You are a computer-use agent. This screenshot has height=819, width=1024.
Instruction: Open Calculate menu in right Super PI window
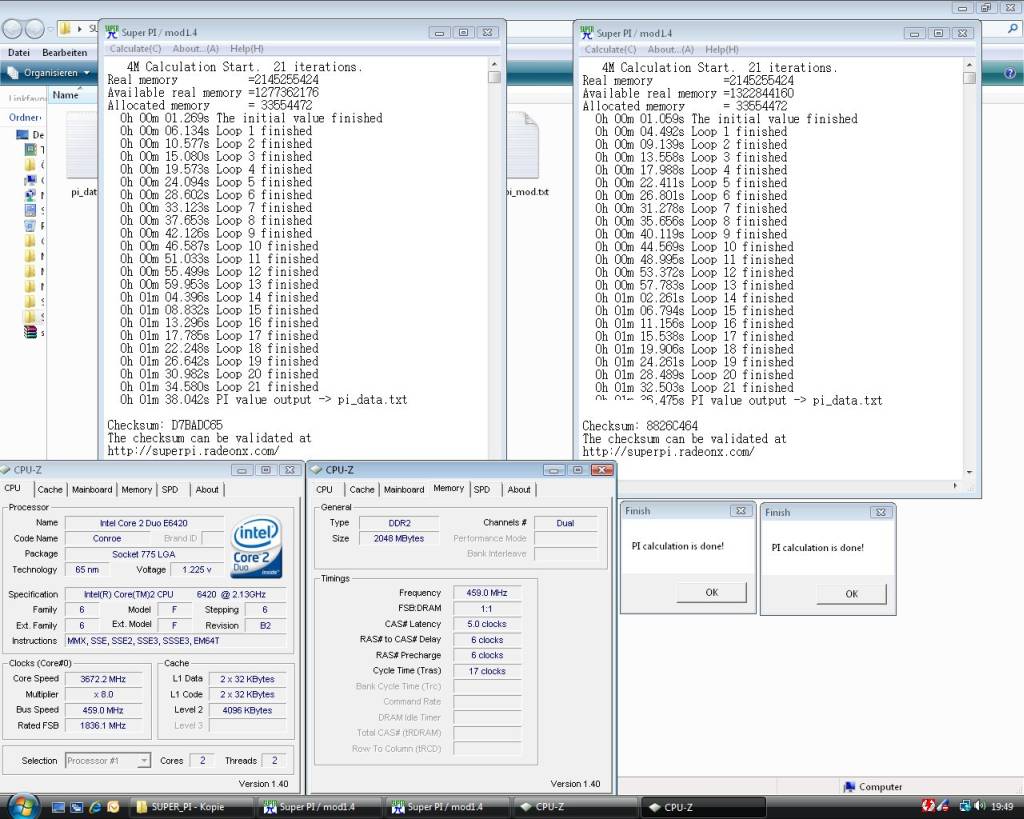coord(610,50)
